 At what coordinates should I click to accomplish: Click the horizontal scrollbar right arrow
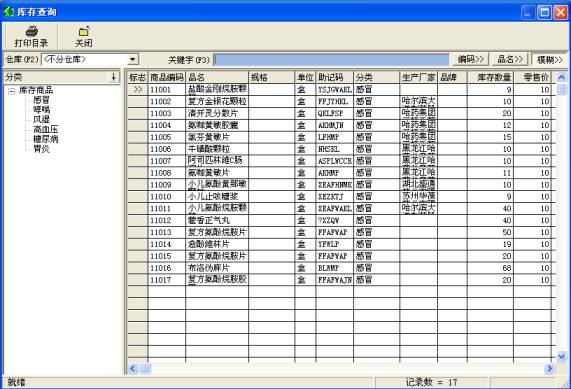click(x=549, y=369)
